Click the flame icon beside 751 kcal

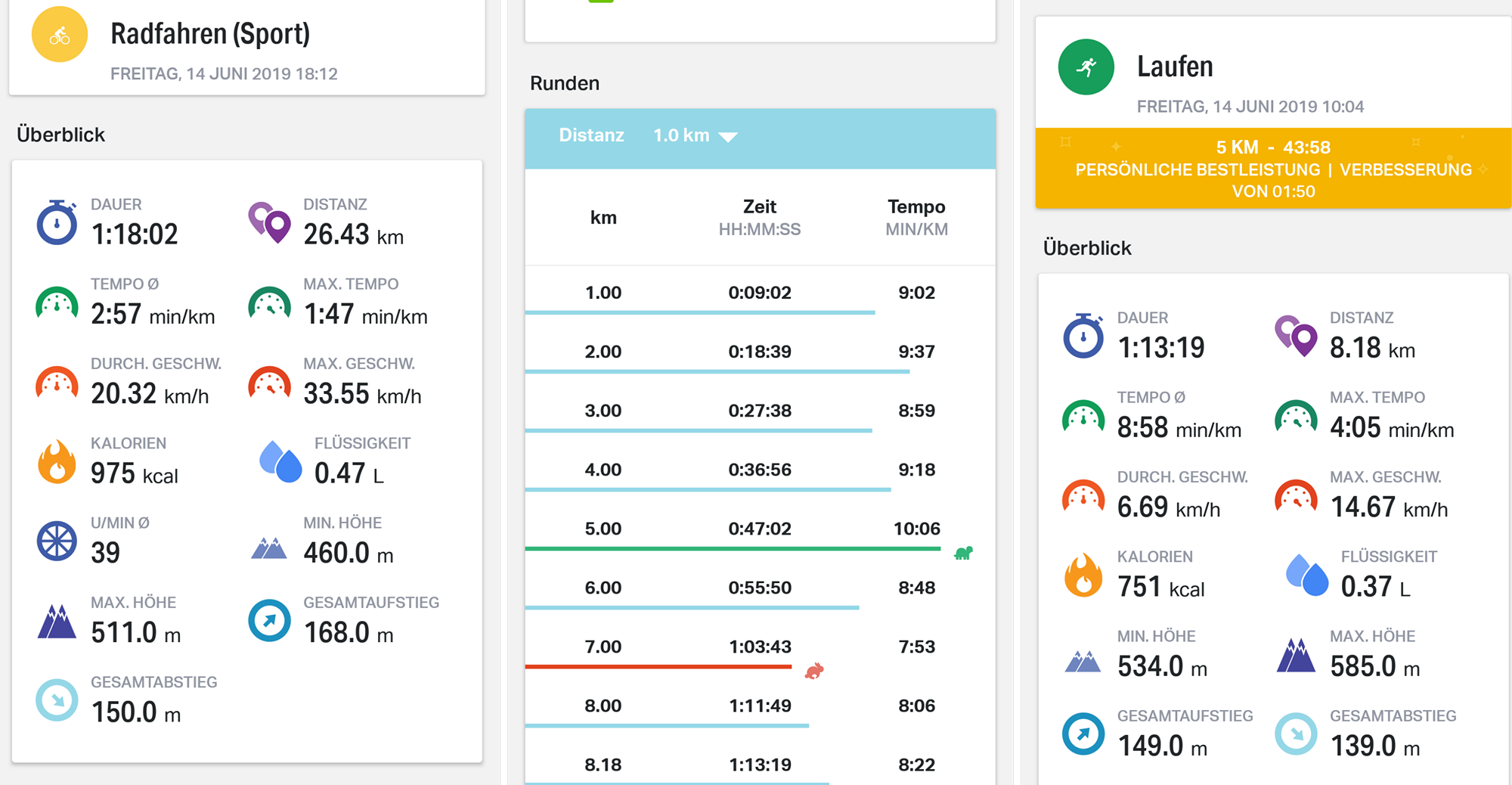click(x=1083, y=575)
